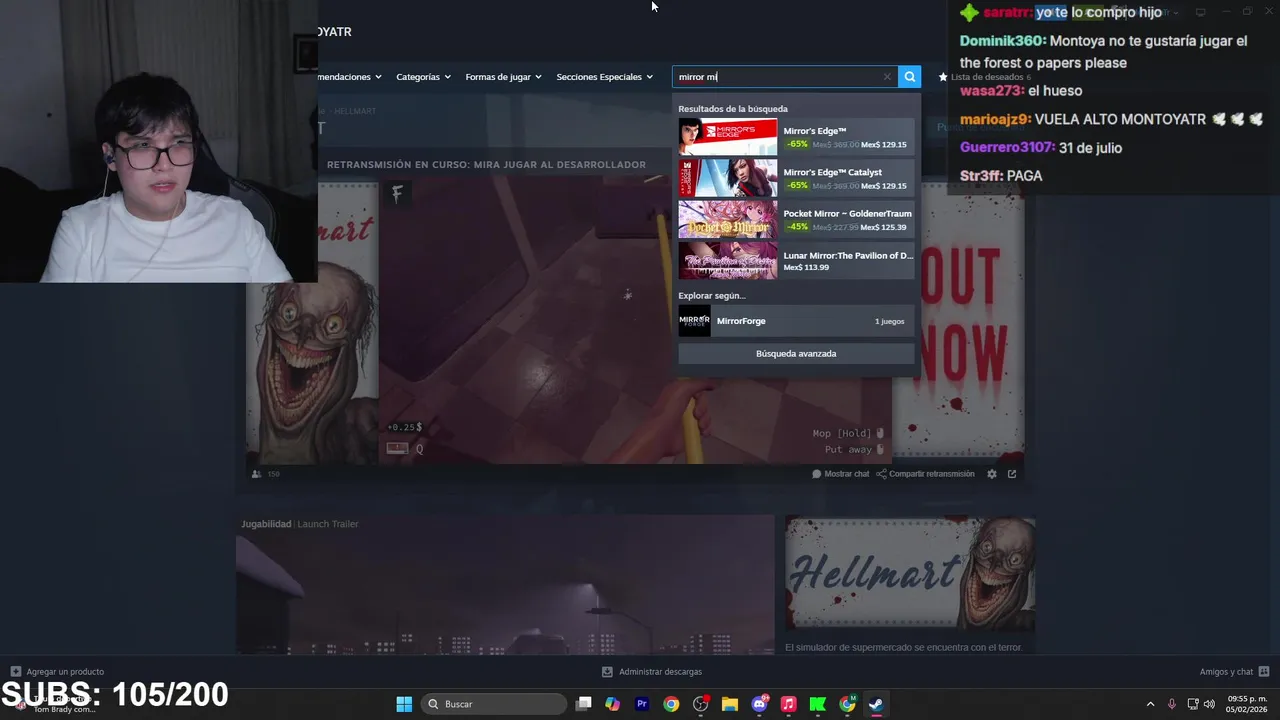
Task: Clear the search text with the X
Action: 886,77
